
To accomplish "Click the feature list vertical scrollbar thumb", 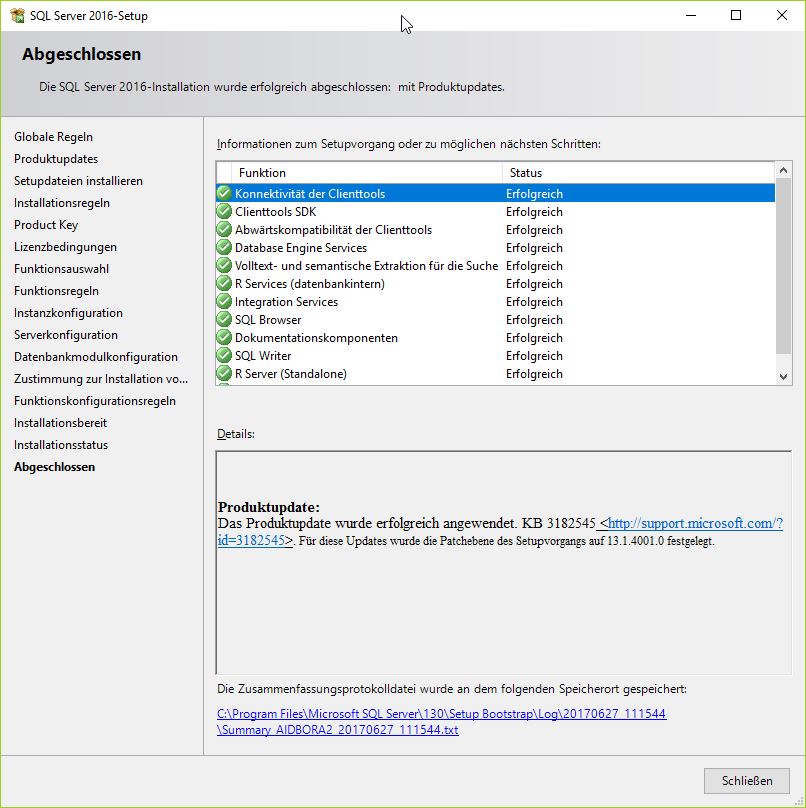I will (x=783, y=266).
